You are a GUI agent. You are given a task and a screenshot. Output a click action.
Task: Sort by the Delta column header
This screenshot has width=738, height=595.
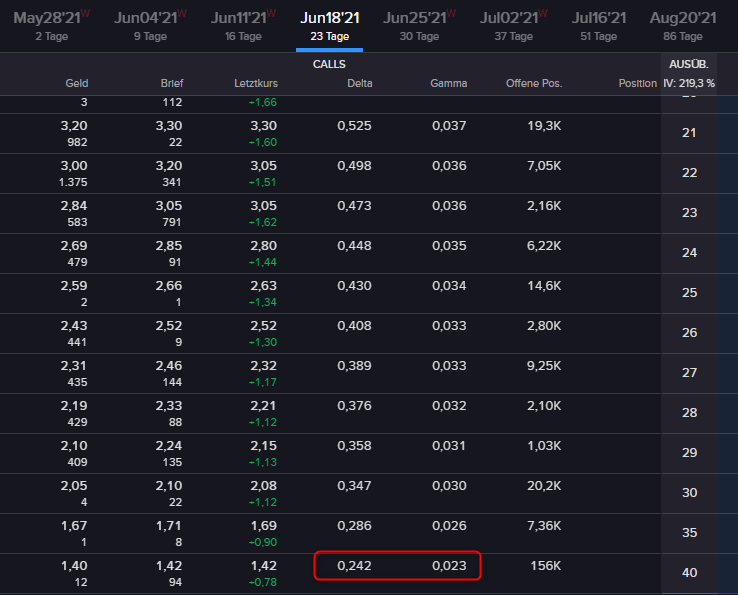tap(360, 83)
